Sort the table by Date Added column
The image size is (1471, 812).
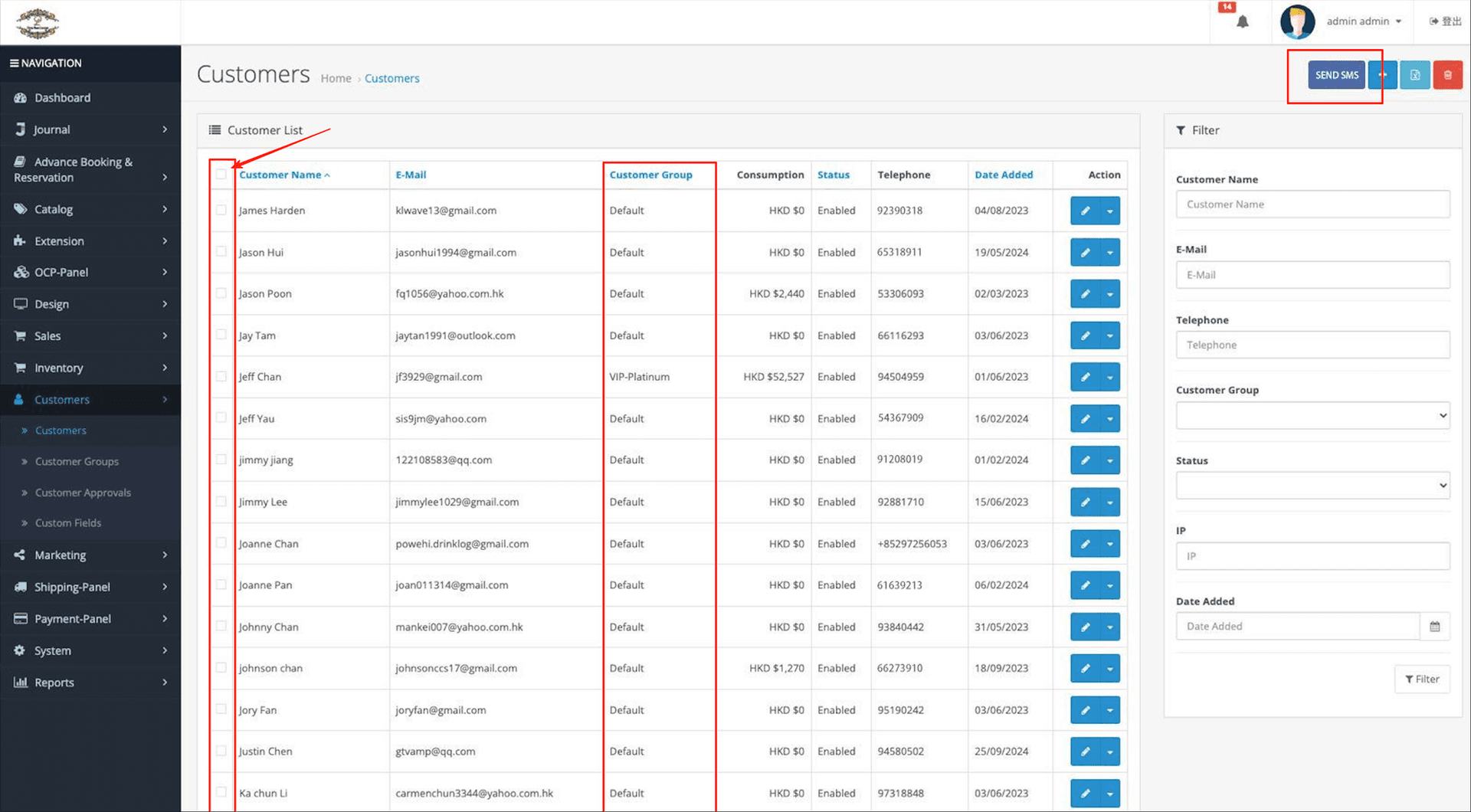pyautogui.click(x=1003, y=175)
